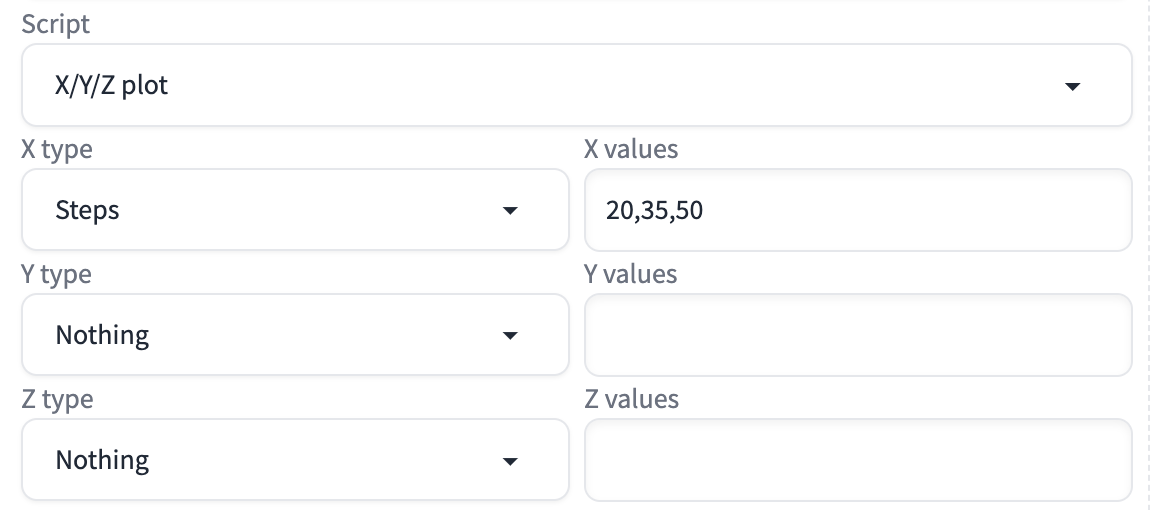Click the X values label
Screen dimensions: 1153x510
(x=630, y=150)
